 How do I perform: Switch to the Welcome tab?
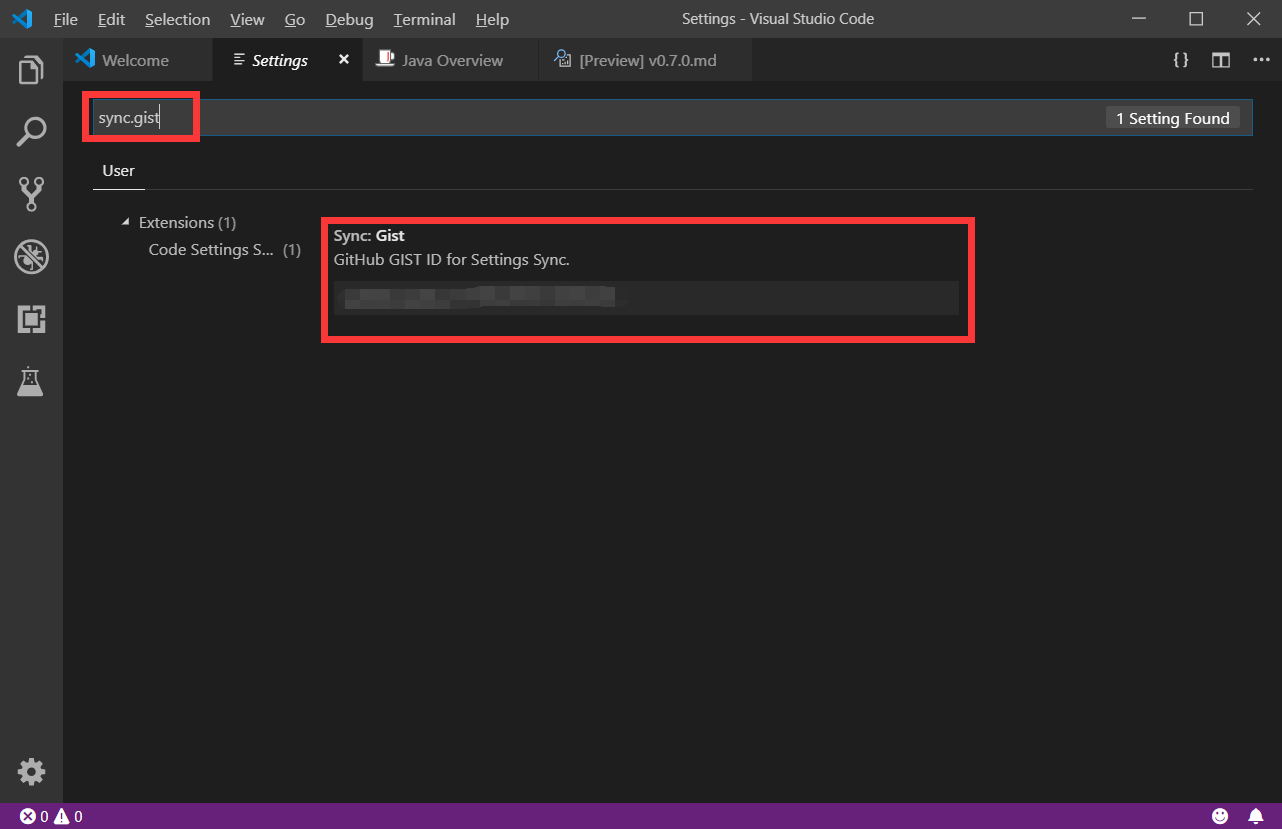click(137, 60)
